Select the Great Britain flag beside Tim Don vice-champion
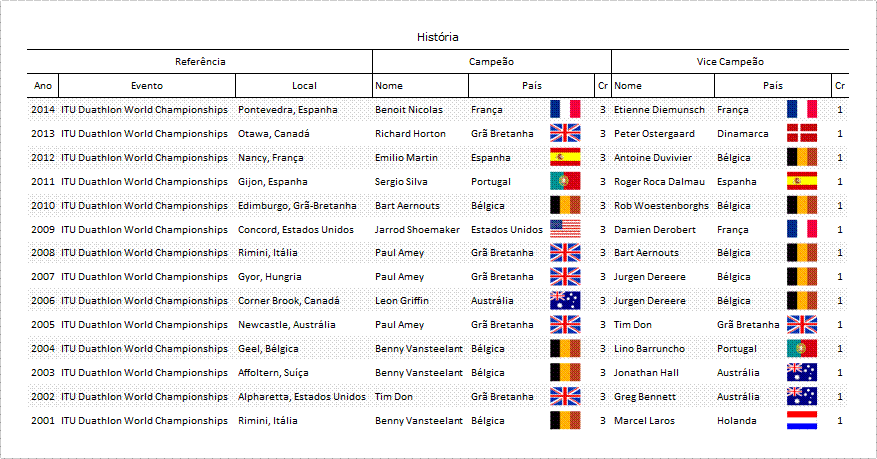Viewport: 877px width, 459px height. click(801, 324)
